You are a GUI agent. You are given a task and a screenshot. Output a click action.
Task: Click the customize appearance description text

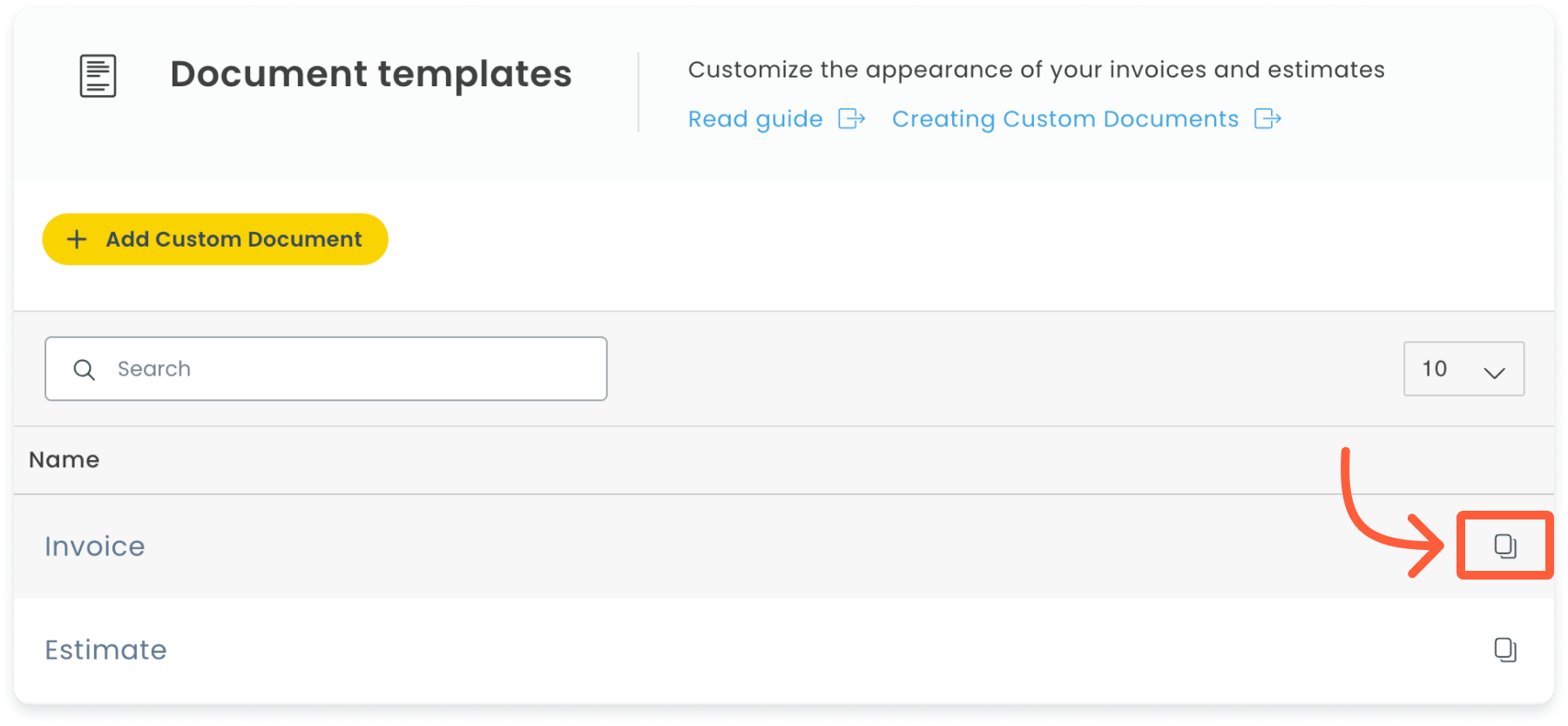(x=1036, y=70)
